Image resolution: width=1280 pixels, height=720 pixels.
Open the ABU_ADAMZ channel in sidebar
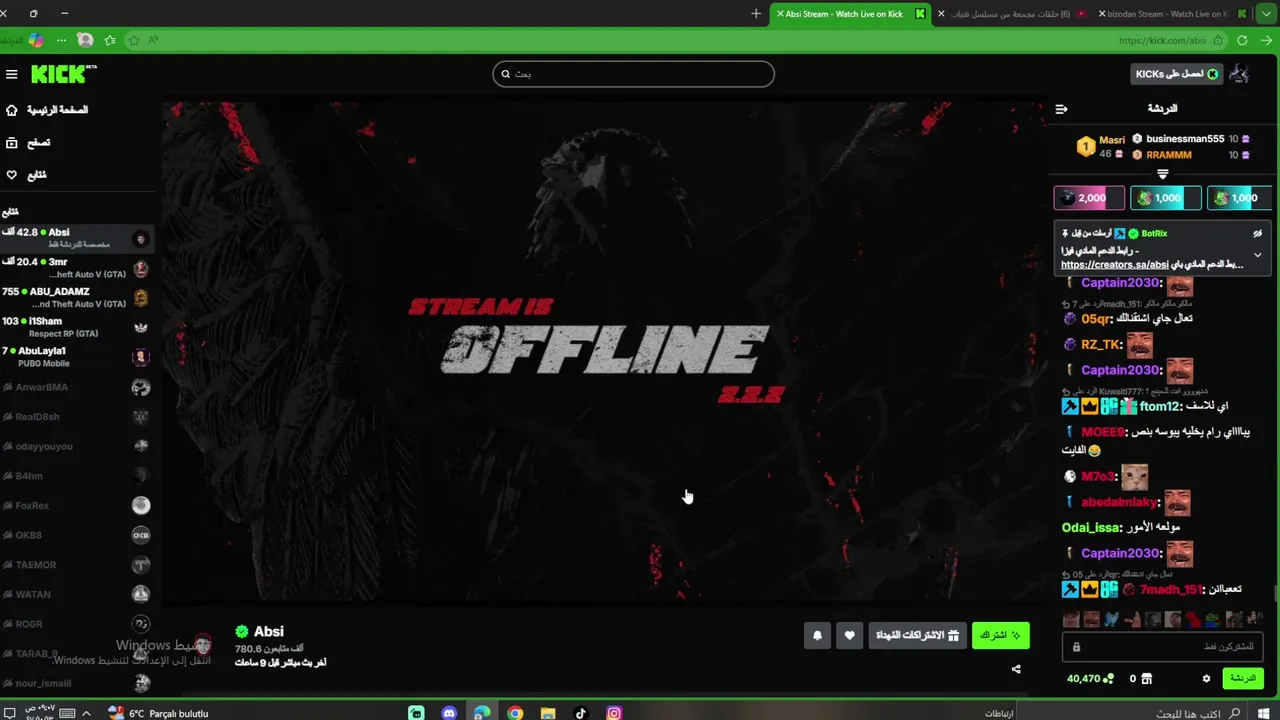click(x=76, y=298)
